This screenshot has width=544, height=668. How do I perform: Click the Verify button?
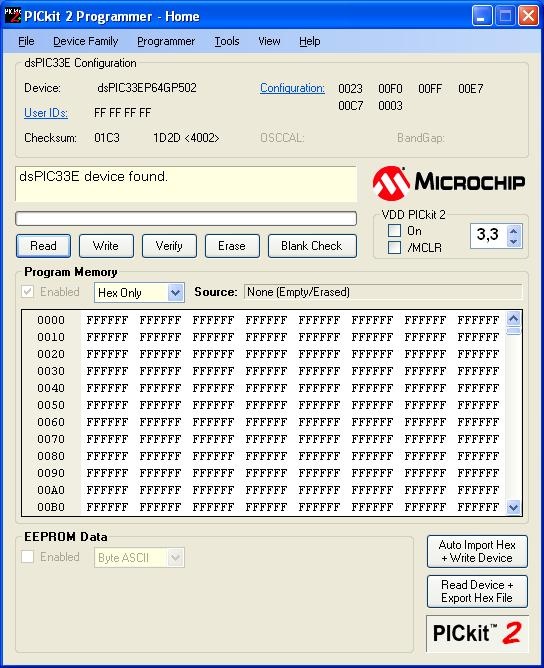pos(169,246)
